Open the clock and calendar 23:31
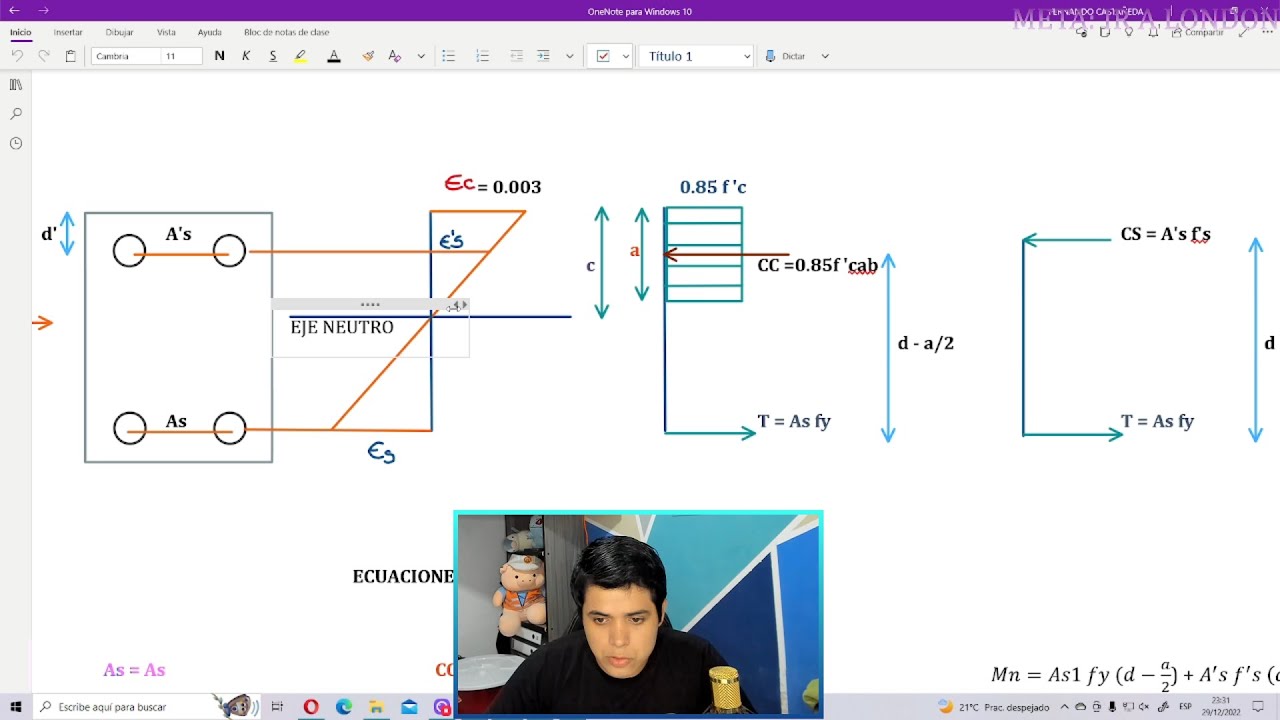Screen dimensions: 1280x720 (x=1221, y=707)
